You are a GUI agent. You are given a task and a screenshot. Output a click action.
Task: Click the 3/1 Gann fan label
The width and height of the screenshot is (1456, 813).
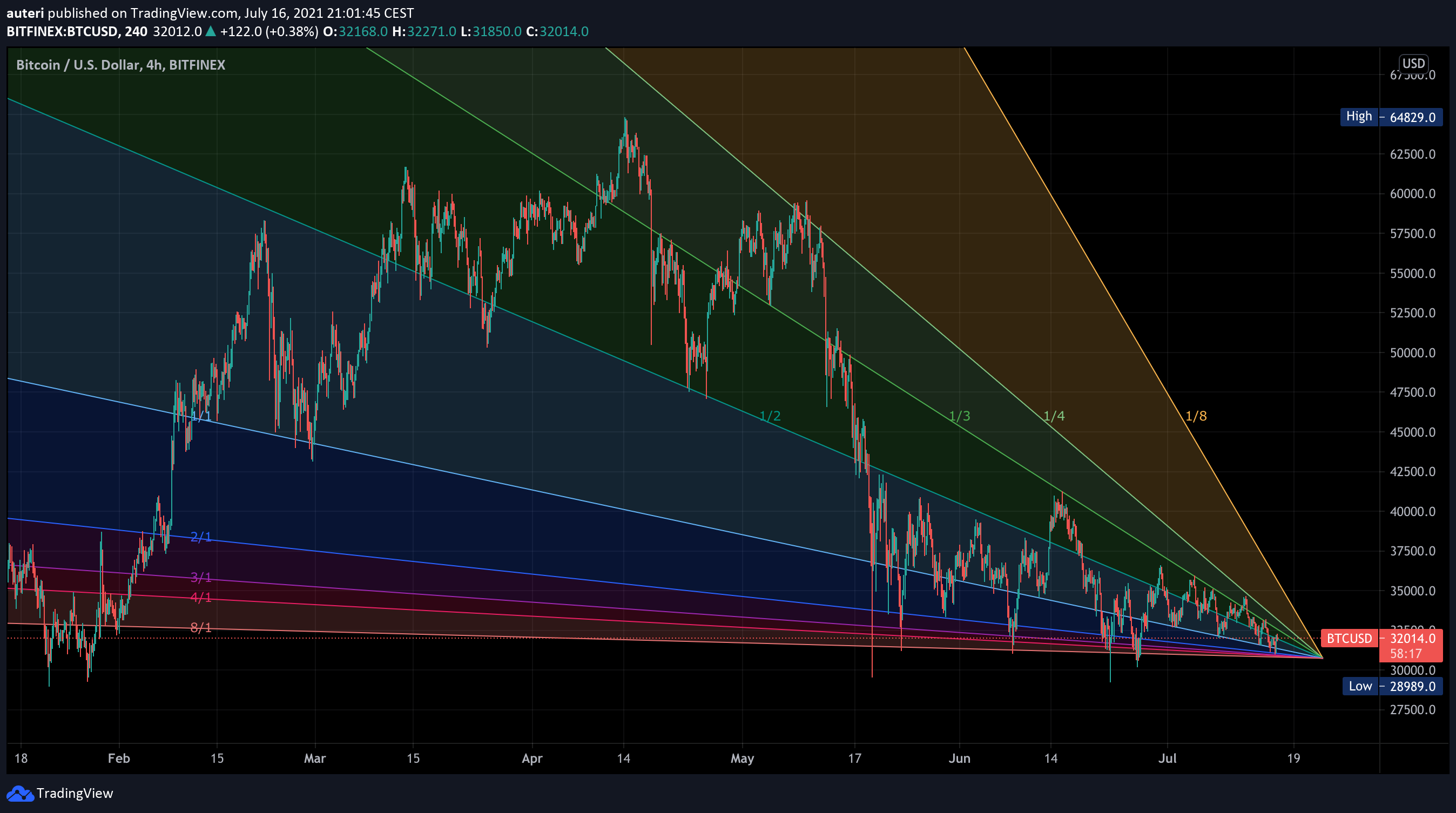[201, 577]
